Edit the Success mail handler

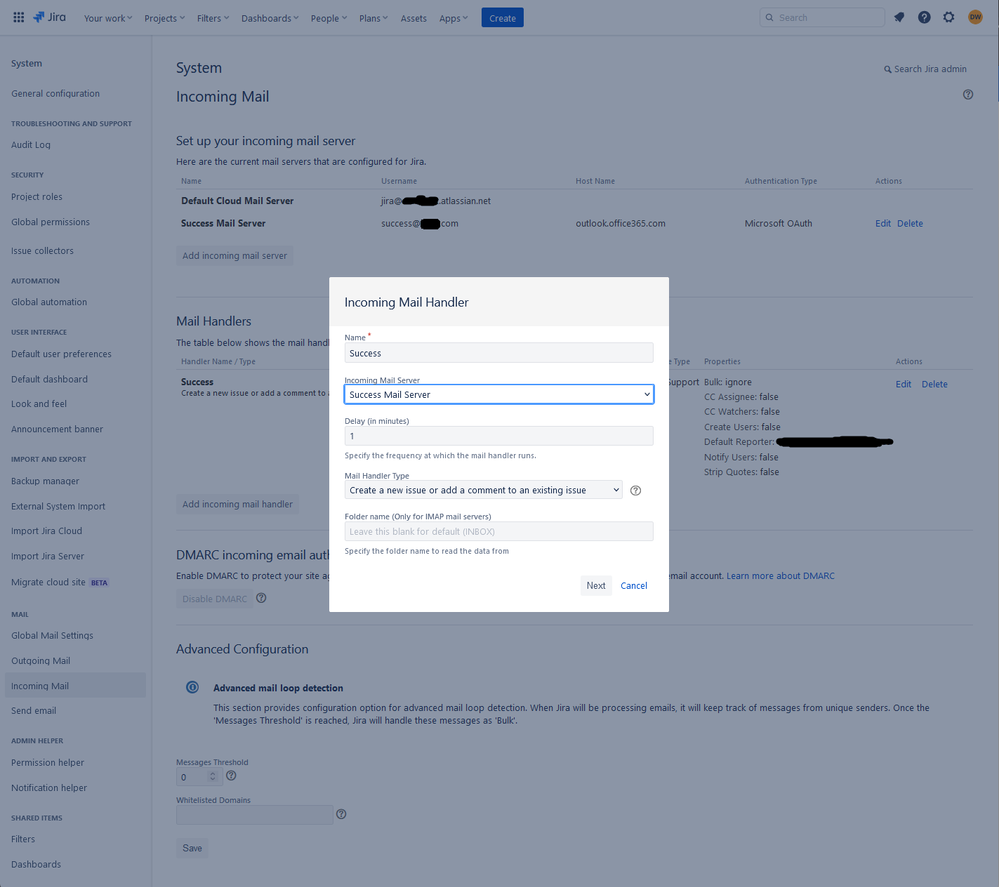[903, 384]
